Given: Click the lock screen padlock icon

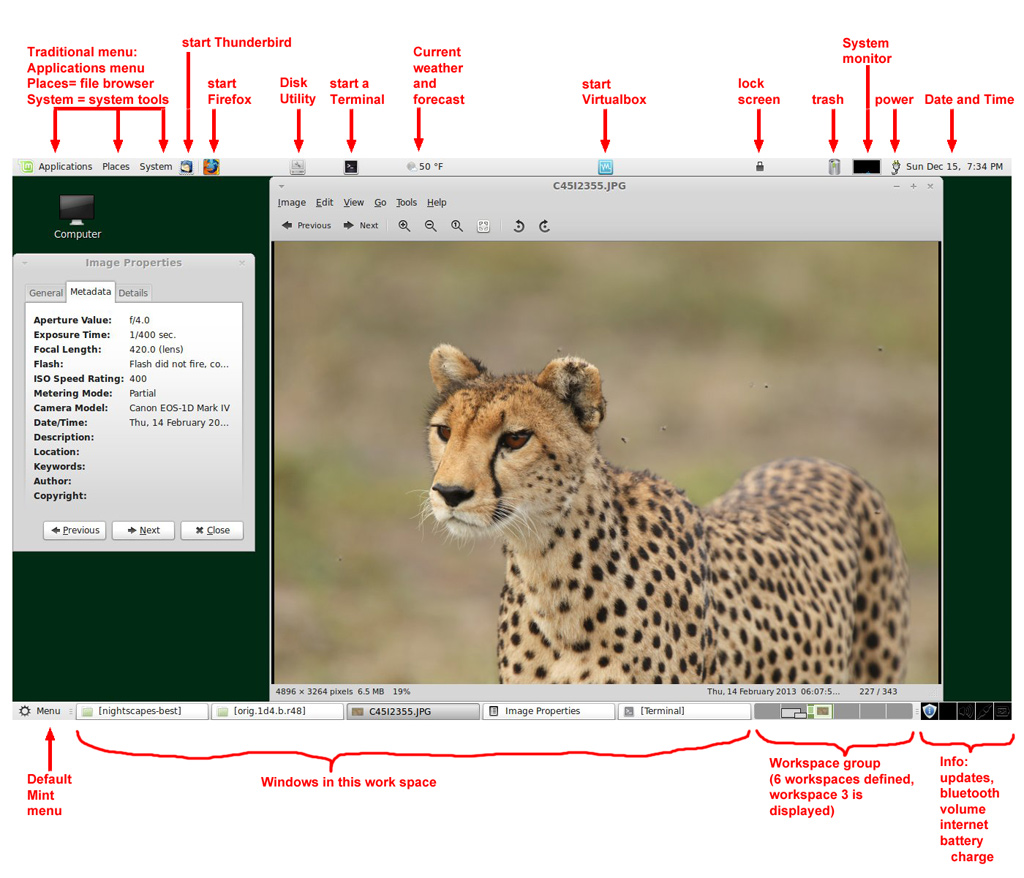Looking at the screenshot, I should point(760,167).
